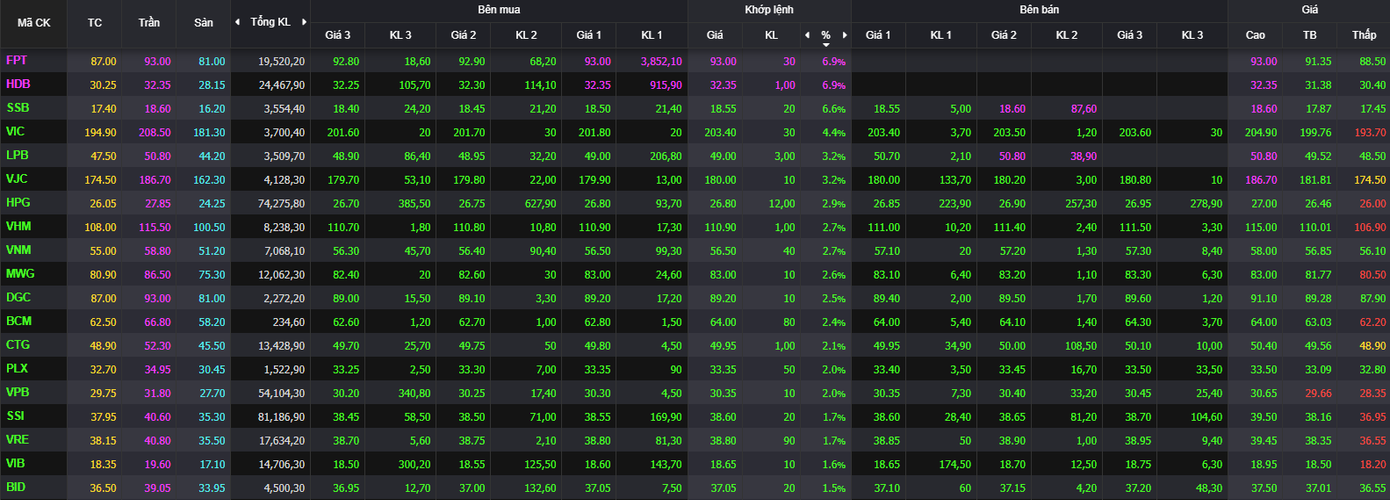Click the right arrow beside % column
Viewport: 1390px width, 500px height.
coord(844,35)
